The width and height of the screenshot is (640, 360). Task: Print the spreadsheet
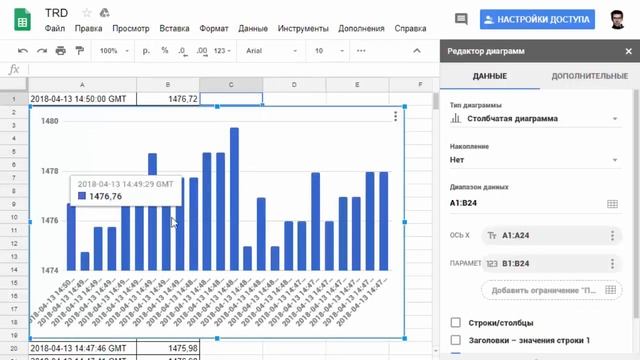60,51
